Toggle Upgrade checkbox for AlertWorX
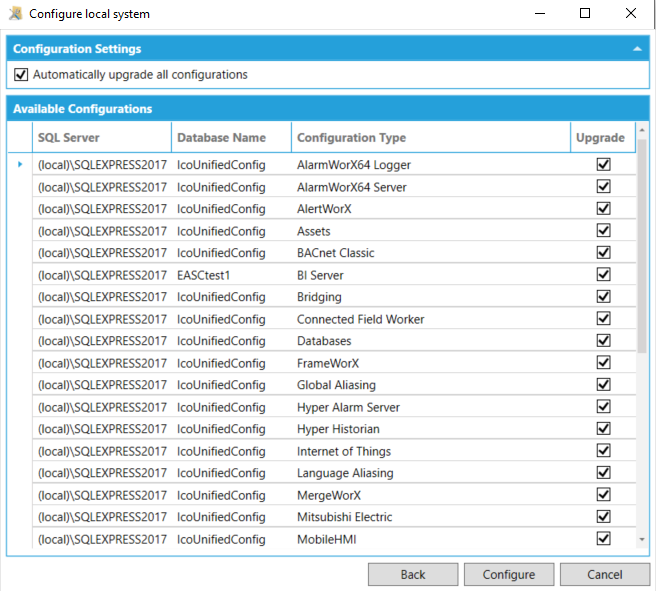This screenshot has height=591, width=656. (x=603, y=208)
